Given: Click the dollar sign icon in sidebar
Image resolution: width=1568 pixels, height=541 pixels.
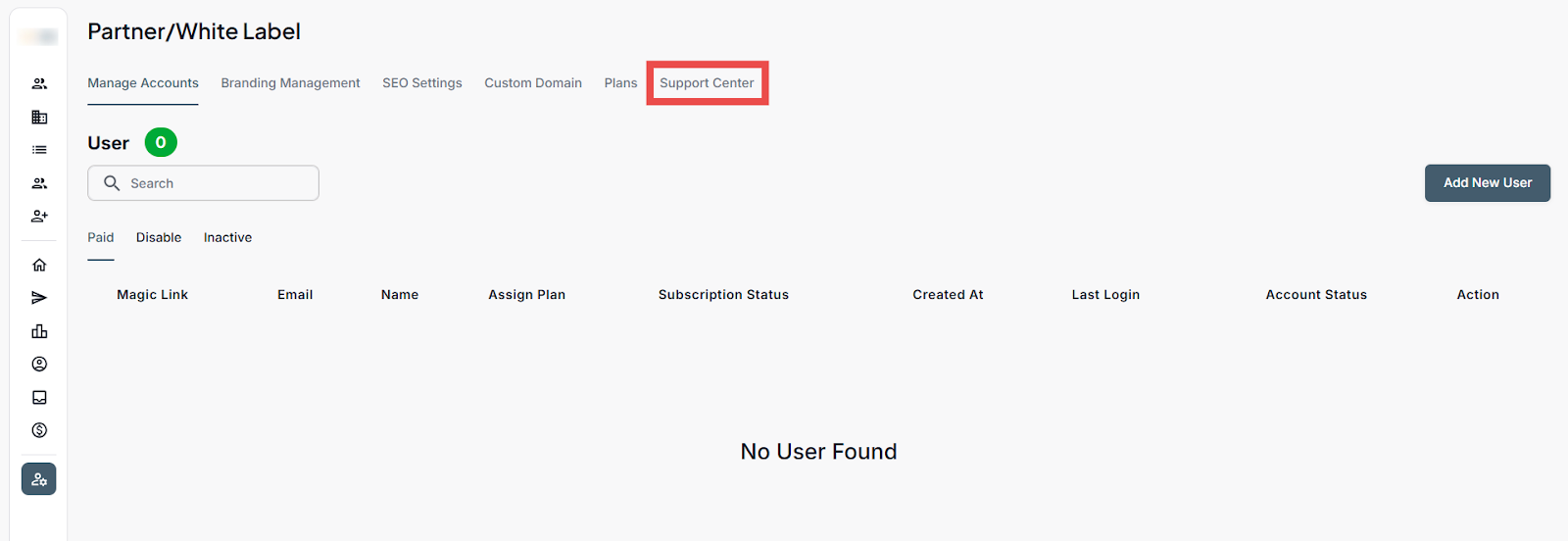Looking at the screenshot, I should point(39,430).
